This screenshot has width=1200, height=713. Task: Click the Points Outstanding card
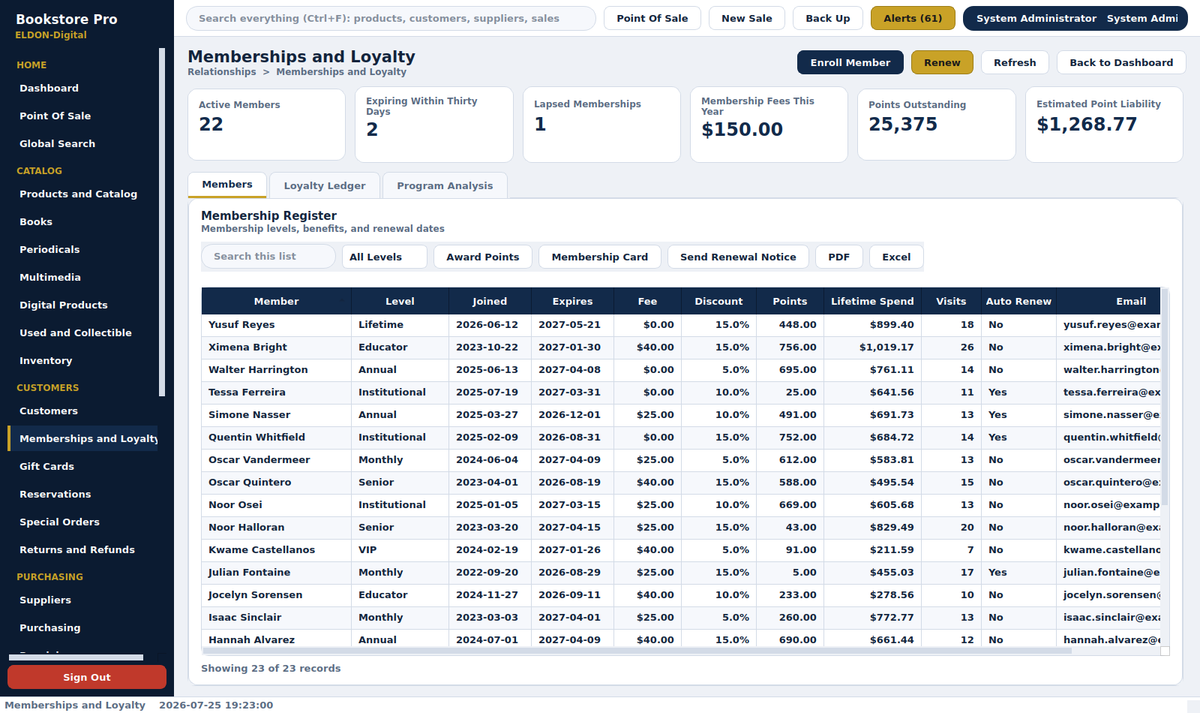[936, 125]
